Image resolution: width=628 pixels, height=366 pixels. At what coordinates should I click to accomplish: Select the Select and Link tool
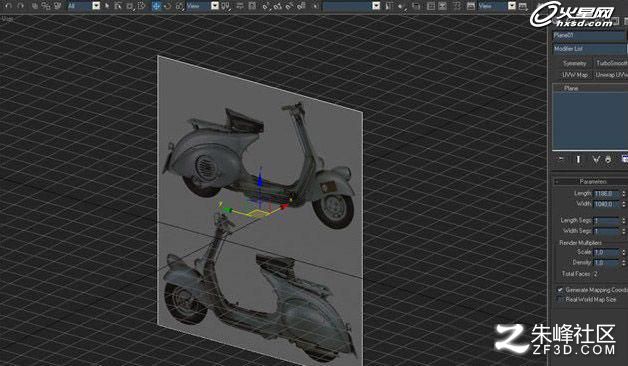34,6
